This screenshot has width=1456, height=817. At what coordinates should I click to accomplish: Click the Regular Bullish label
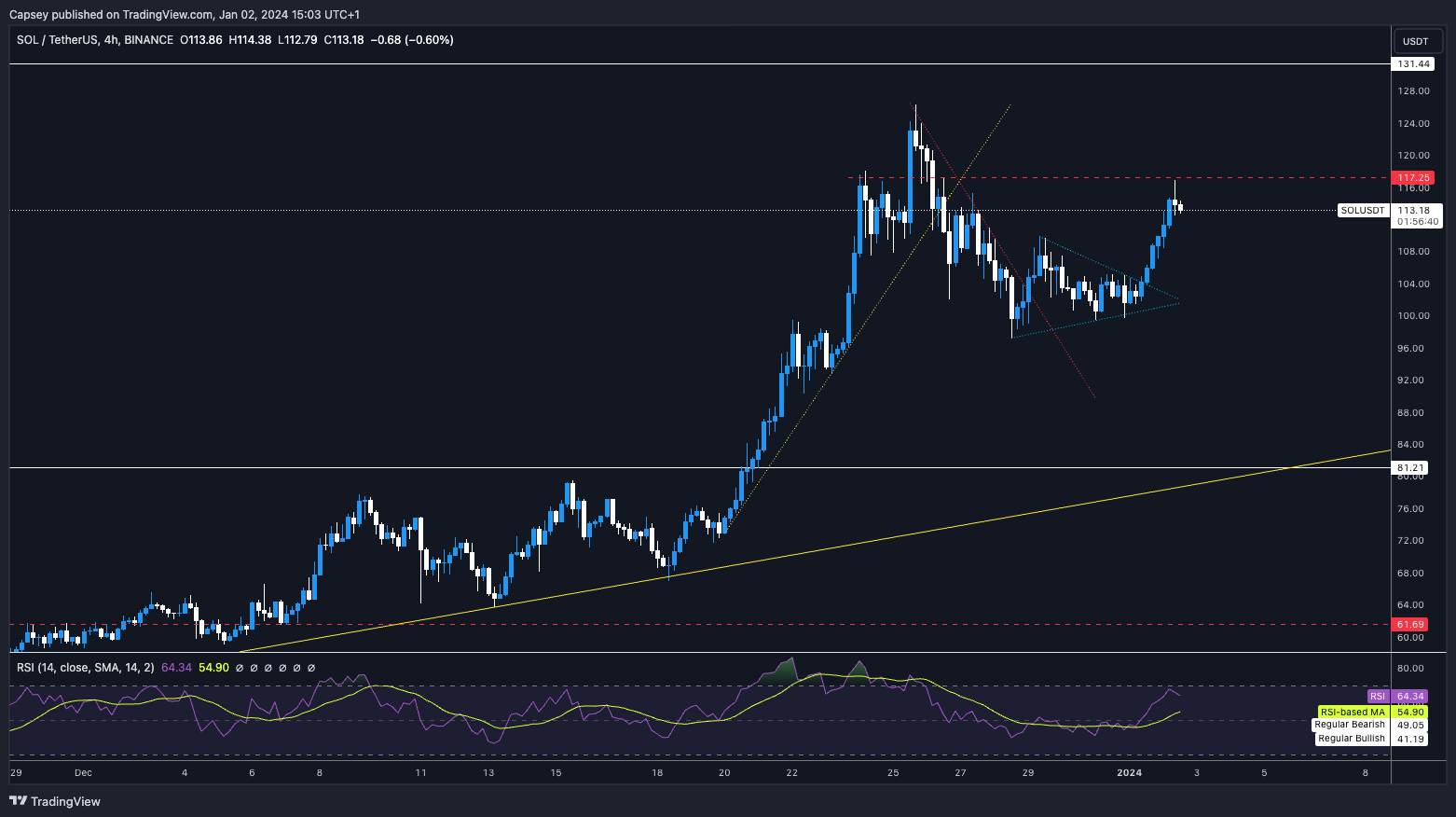coord(1351,739)
